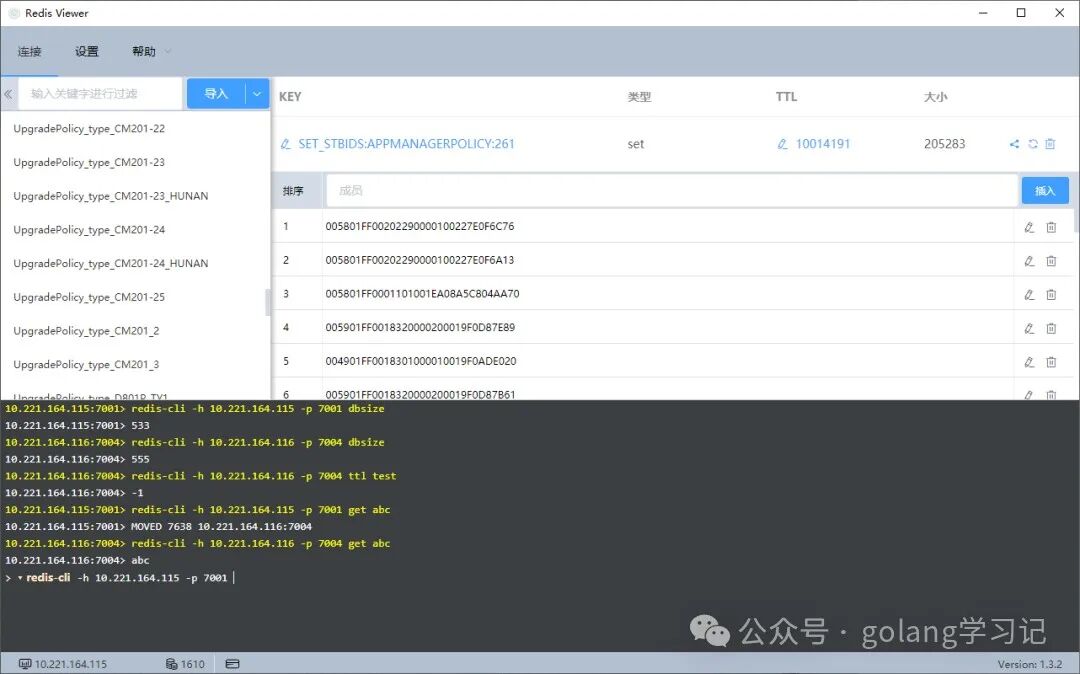Delete member row 4 ending 0D87E89
Viewport: 1080px width, 674px height.
tap(1051, 328)
